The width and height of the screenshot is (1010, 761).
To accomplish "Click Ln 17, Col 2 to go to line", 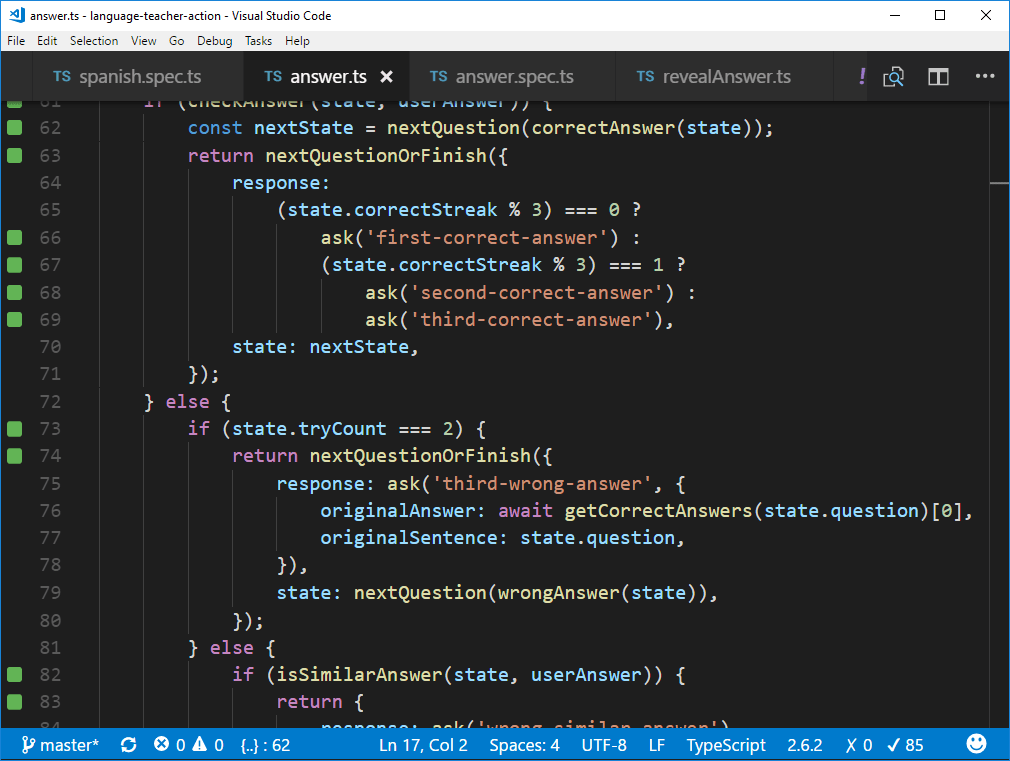I will click(423, 745).
